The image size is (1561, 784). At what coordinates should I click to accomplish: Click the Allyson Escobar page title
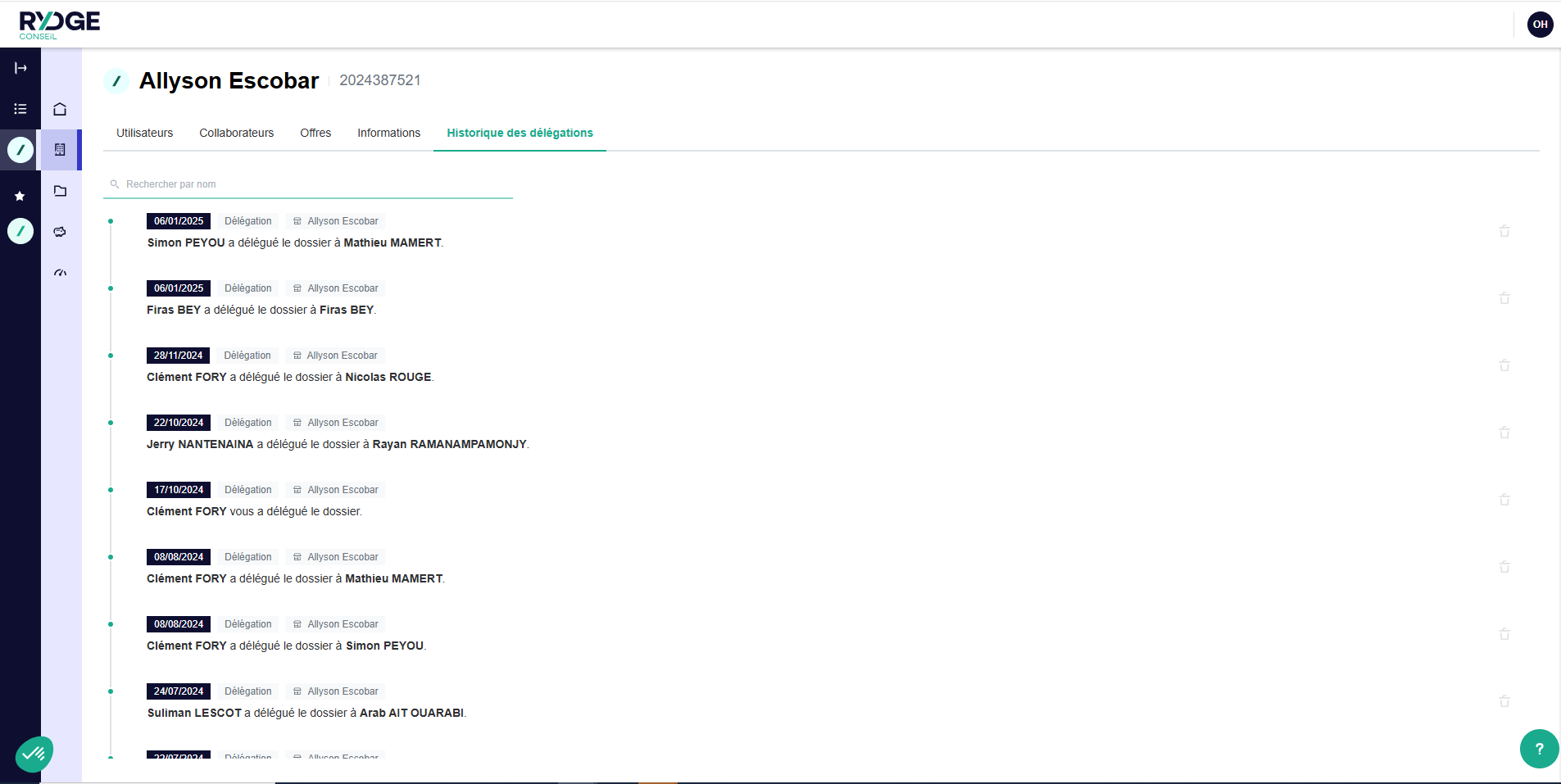pyautogui.click(x=229, y=80)
